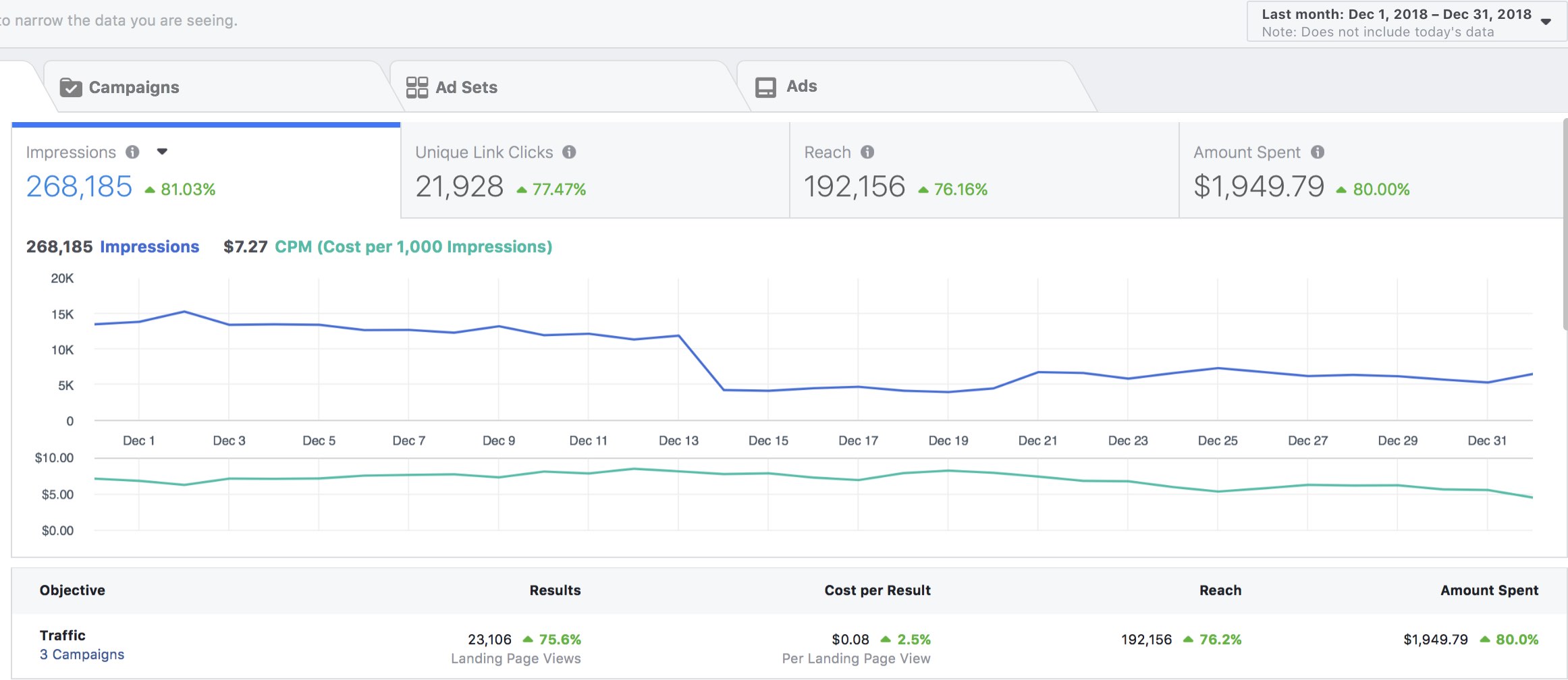Click the vertical scrollbar at right edge
Image resolution: width=1568 pixels, height=680 pixels.
tap(1565, 225)
